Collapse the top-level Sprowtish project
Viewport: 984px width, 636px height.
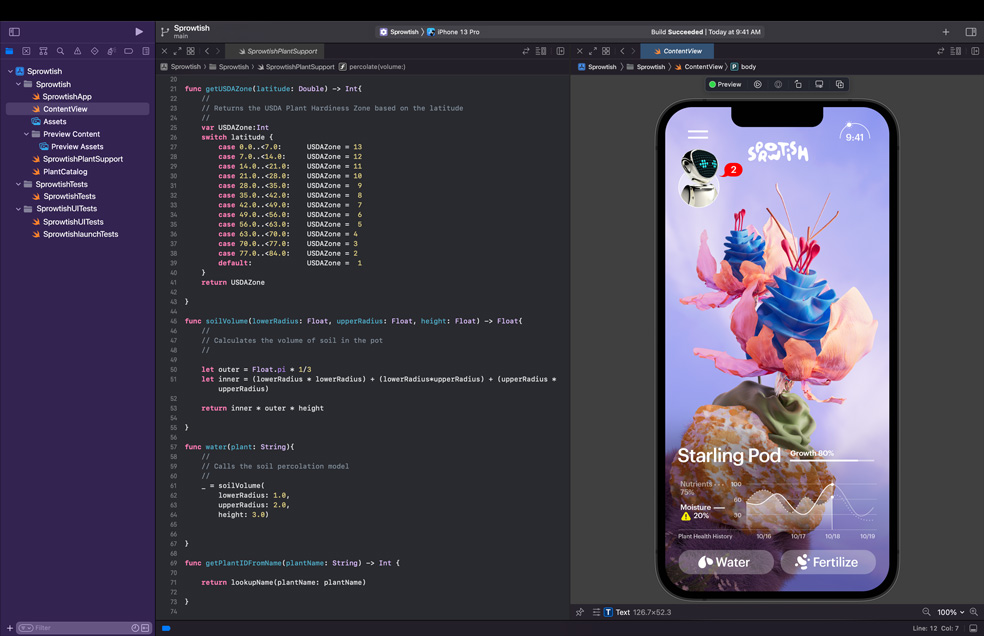pos(10,70)
